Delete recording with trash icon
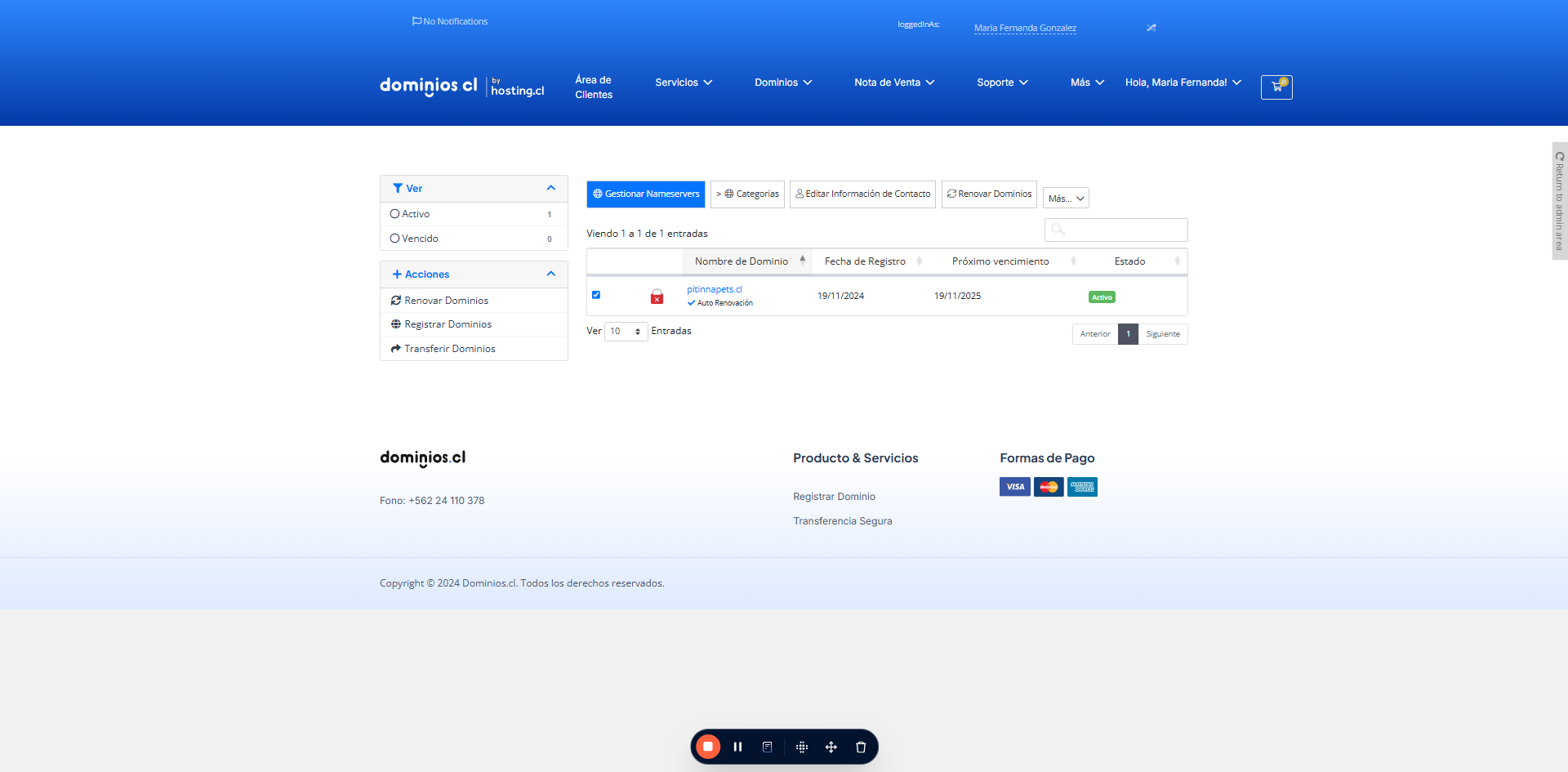Image resolution: width=1568 pixels, height=772 pixels. [x=861, y=747]
